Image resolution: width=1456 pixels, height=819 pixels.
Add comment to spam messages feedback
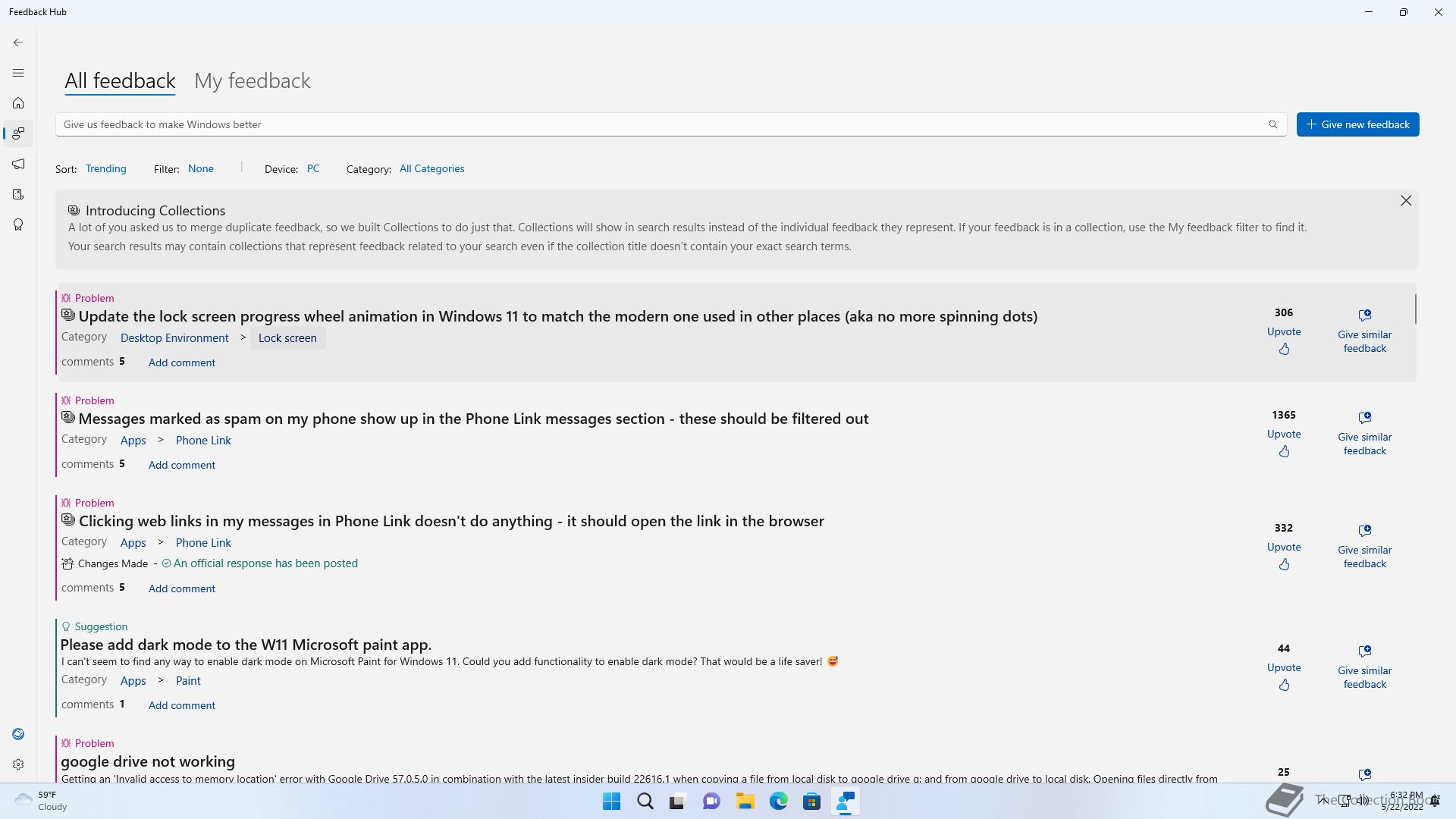pyautogui.click(x=182, y=465)
